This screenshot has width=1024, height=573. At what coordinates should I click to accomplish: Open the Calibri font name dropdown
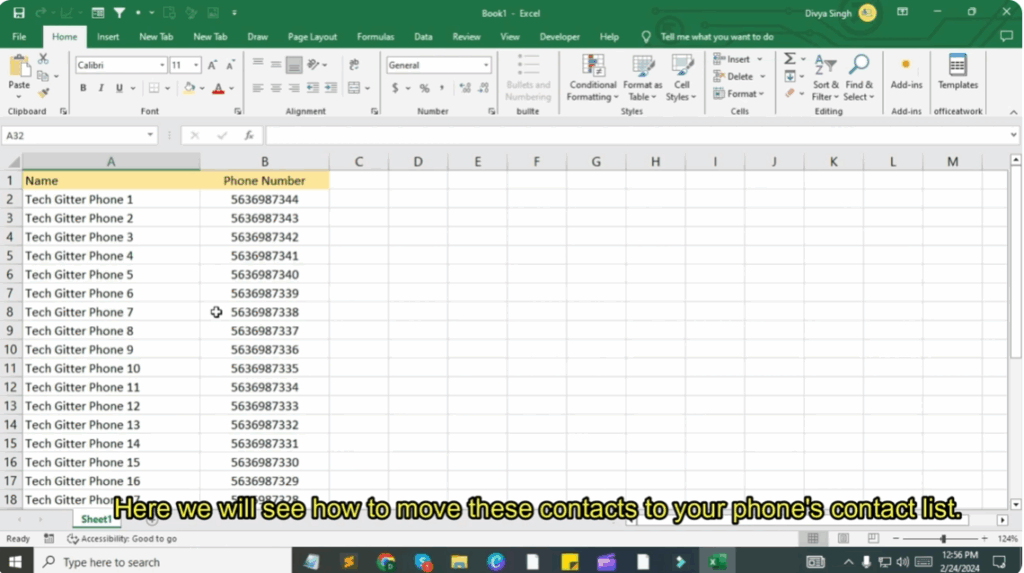[x=162, y=65]
